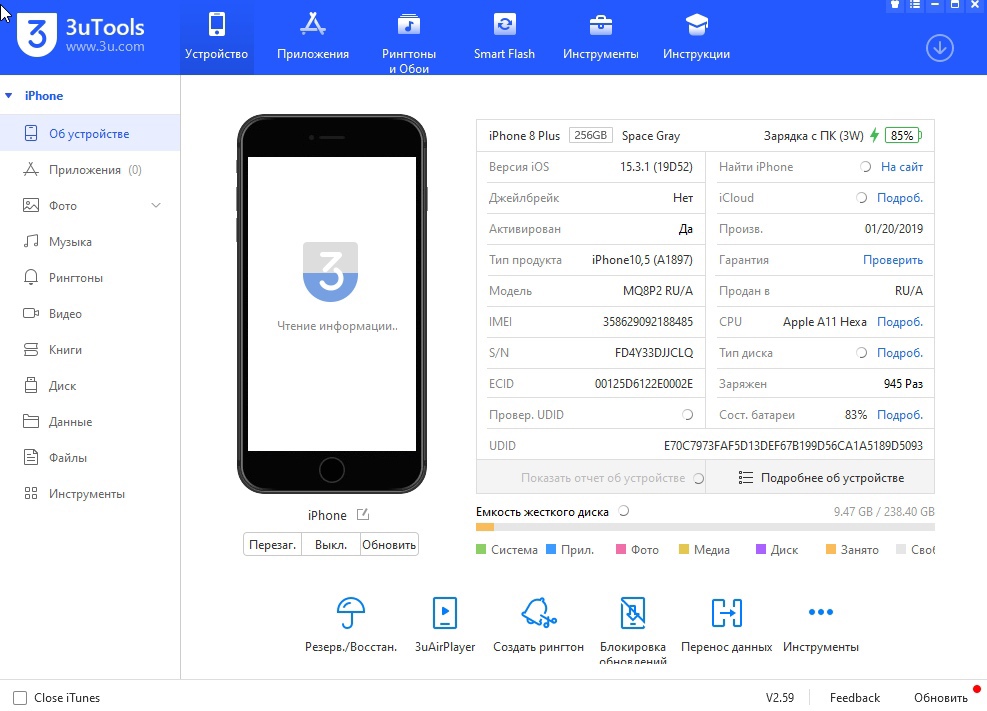Open the three-dots Инструменты icon
Image resolution: width=987 pixels, height=711 pixels.
pos(821,612)
